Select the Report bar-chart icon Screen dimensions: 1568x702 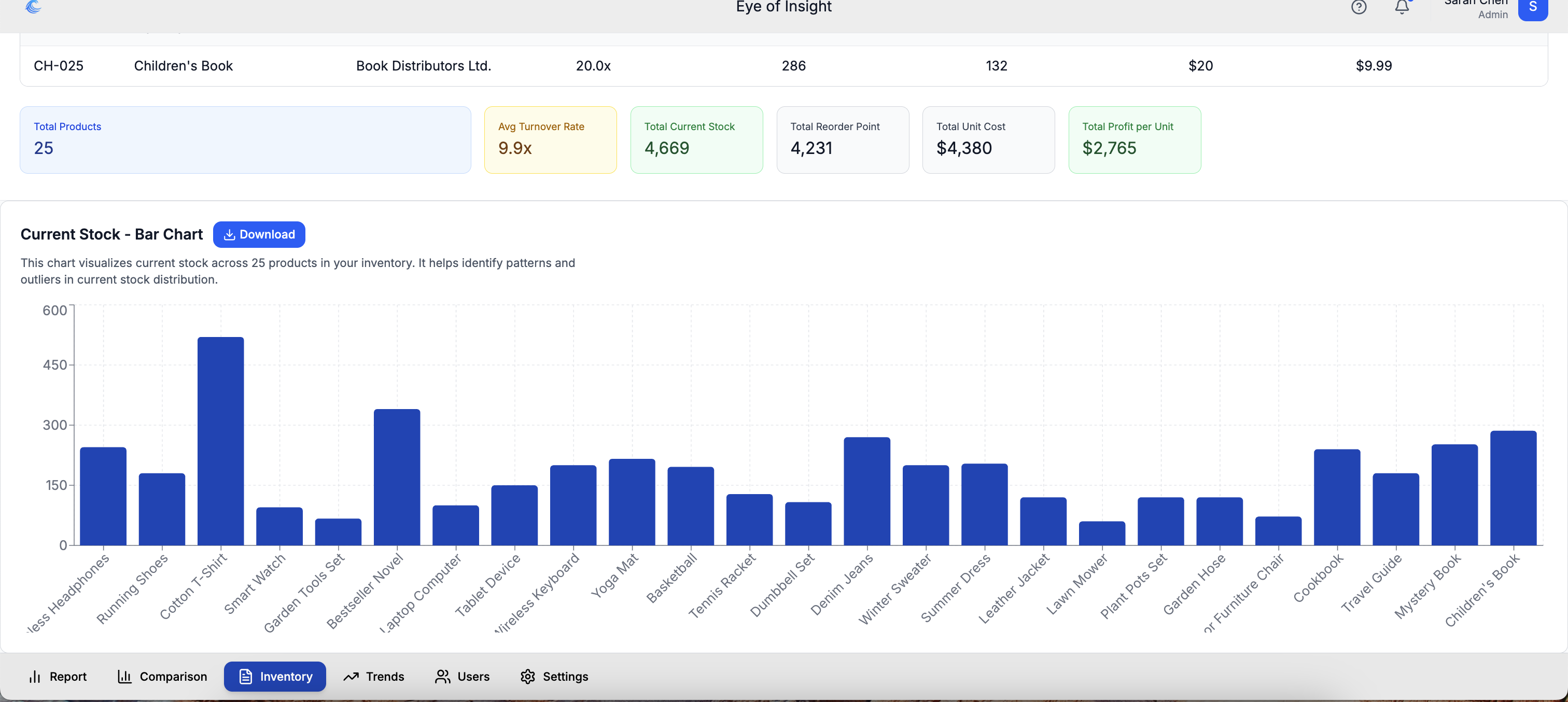click(x=35, y=676)
